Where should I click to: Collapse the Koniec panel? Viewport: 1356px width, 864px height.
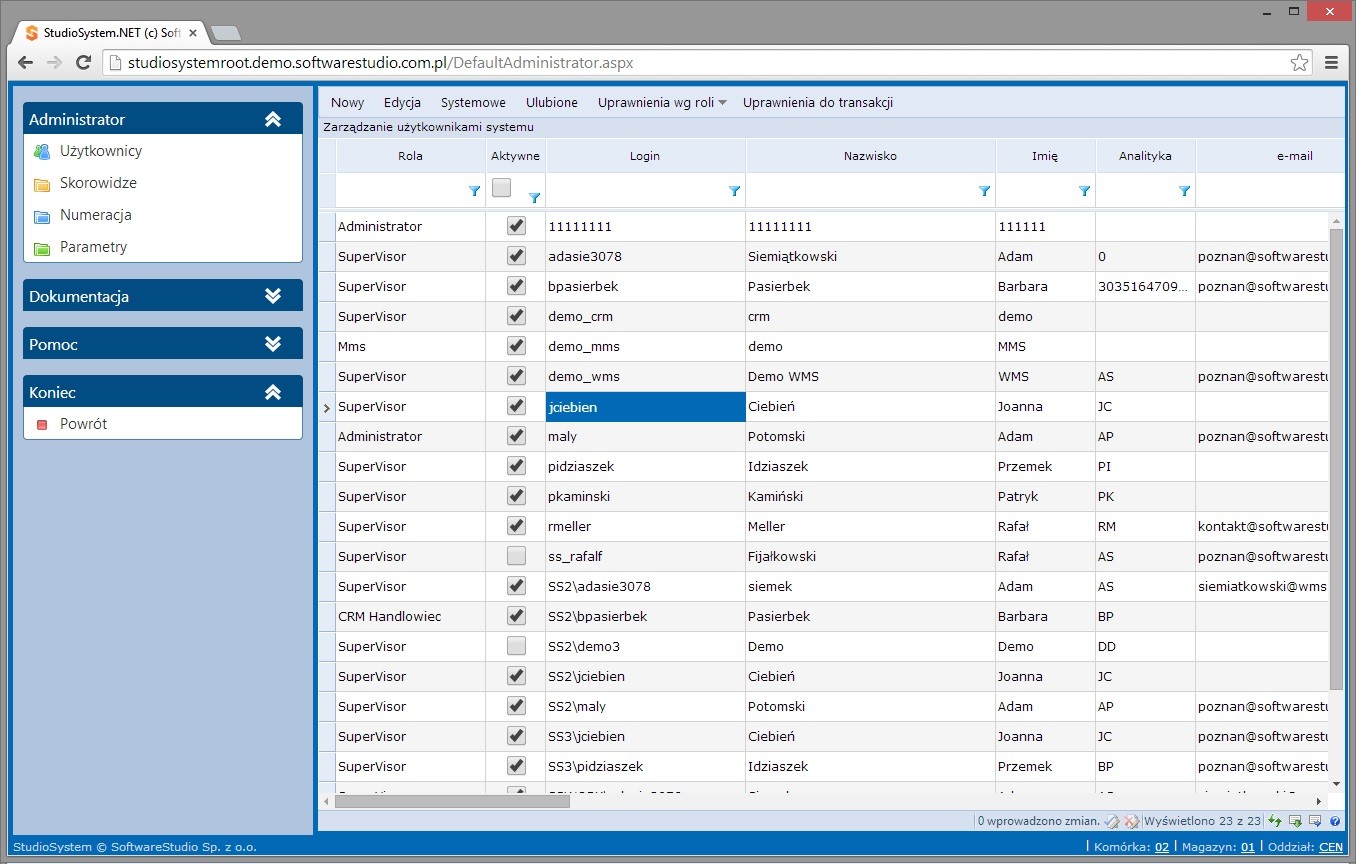click(x=273, y=392)
